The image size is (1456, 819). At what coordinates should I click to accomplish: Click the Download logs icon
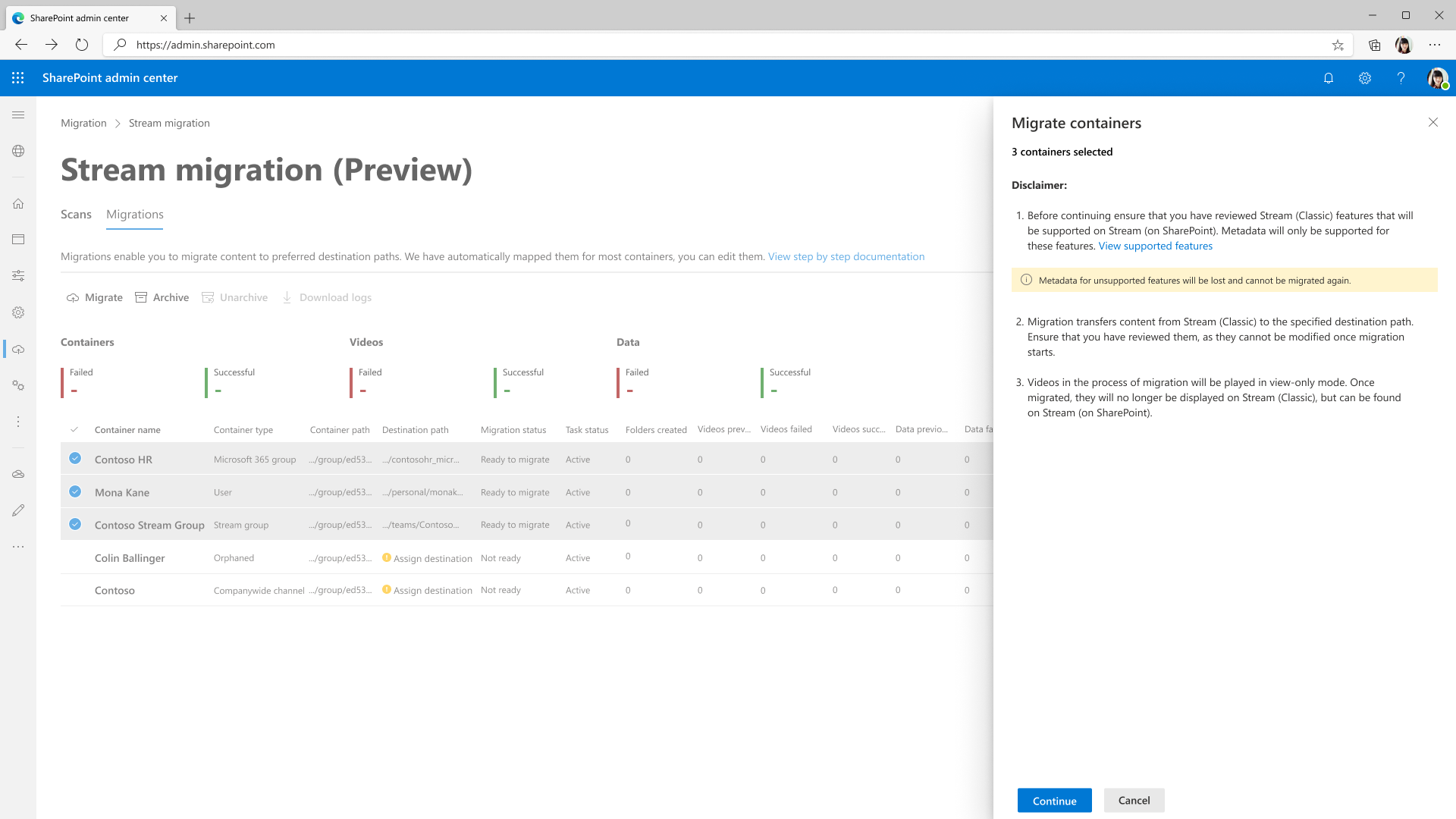[289, 297]
